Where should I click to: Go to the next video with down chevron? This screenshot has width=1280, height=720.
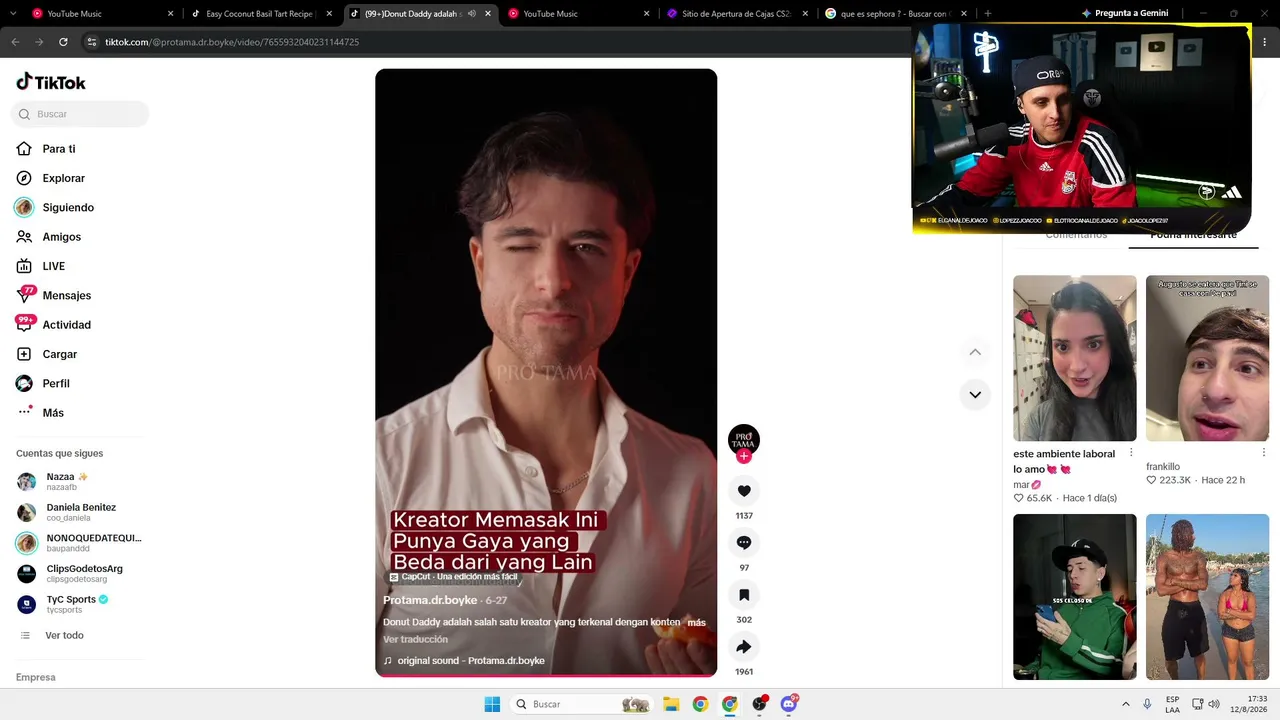pyautogui.click(x=975, y=394)
